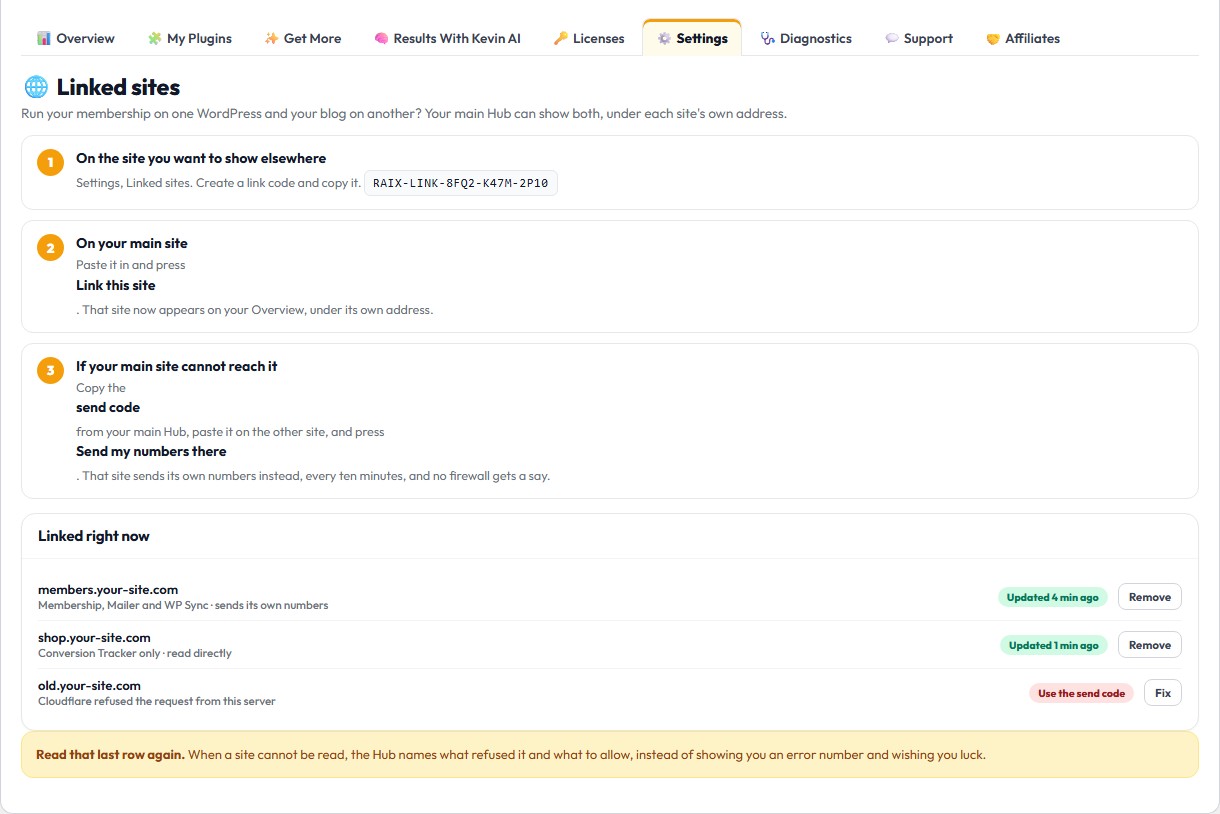Screen dimensions: 1220x814
Task: Click the Kevin AI brain icon
Action: [381, 38]
